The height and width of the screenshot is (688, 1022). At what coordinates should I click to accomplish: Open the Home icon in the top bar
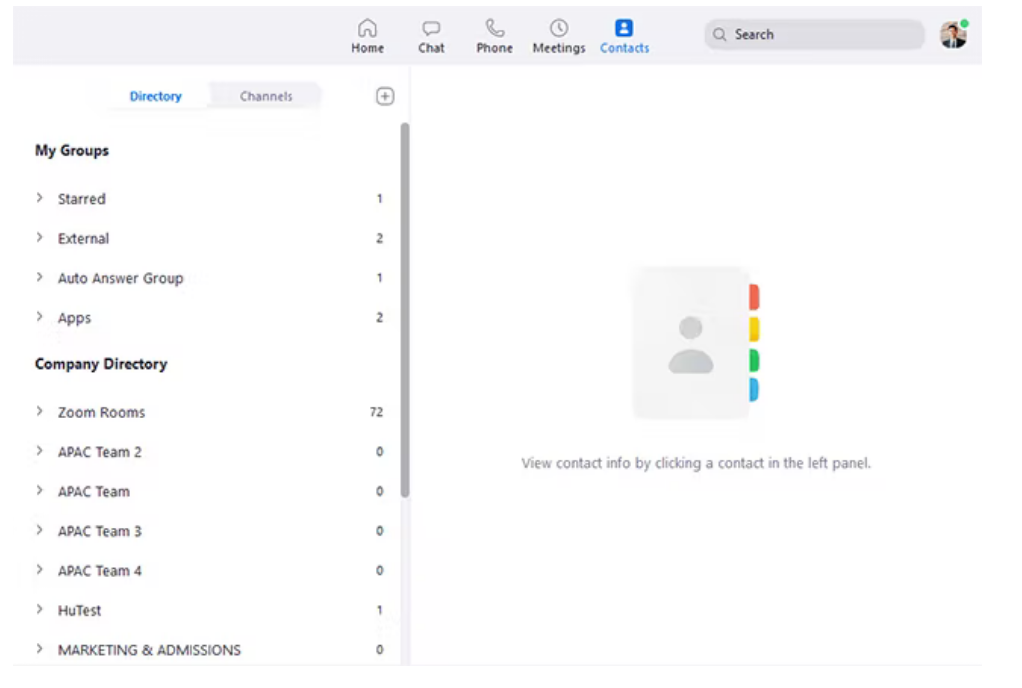367,28
